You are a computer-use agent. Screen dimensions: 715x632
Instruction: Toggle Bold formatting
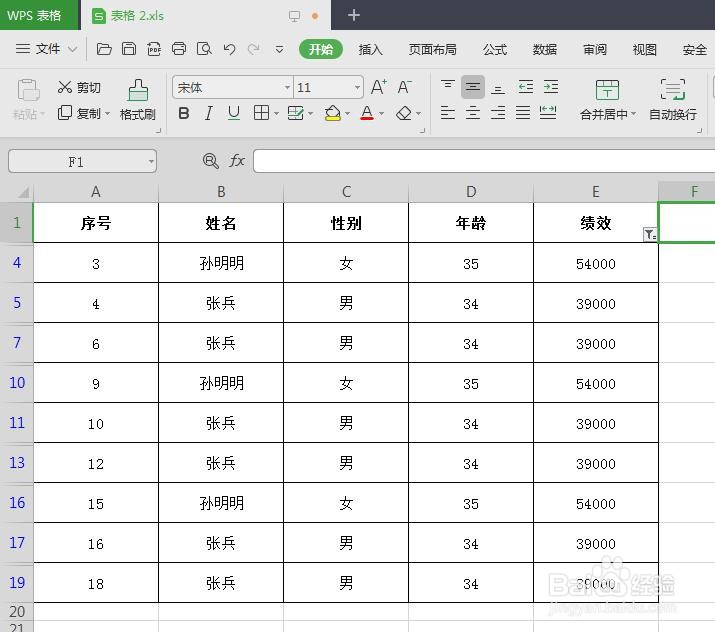[184, 113]
